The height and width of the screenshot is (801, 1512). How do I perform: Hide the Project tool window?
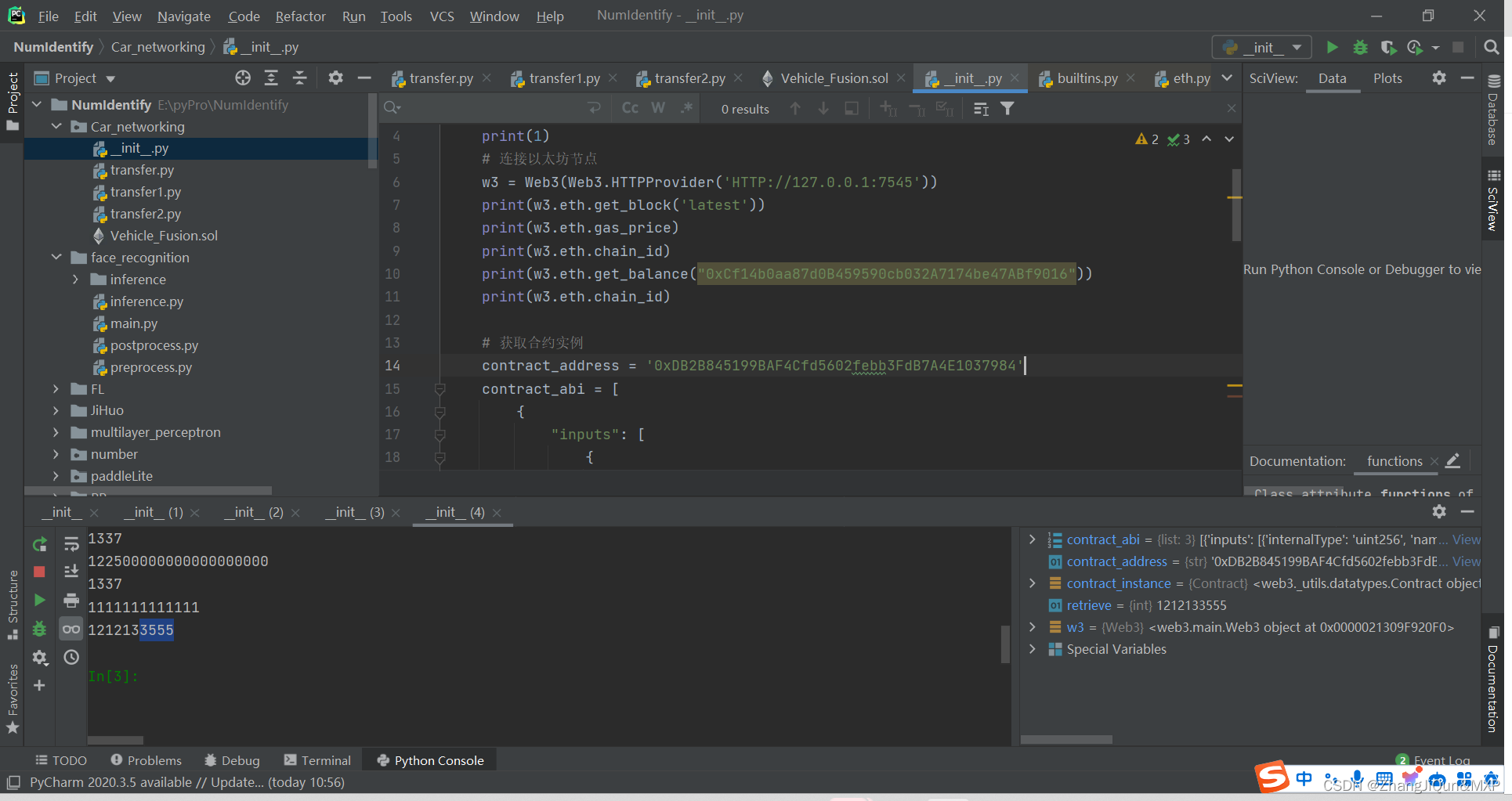[364, 78]
